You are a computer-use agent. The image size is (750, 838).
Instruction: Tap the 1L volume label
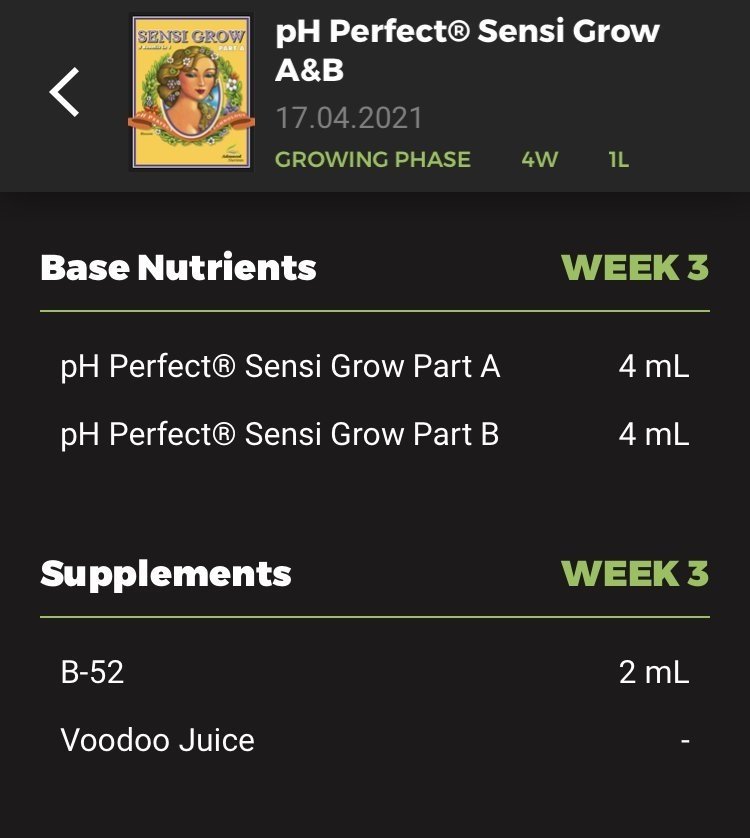pos(618,159)
